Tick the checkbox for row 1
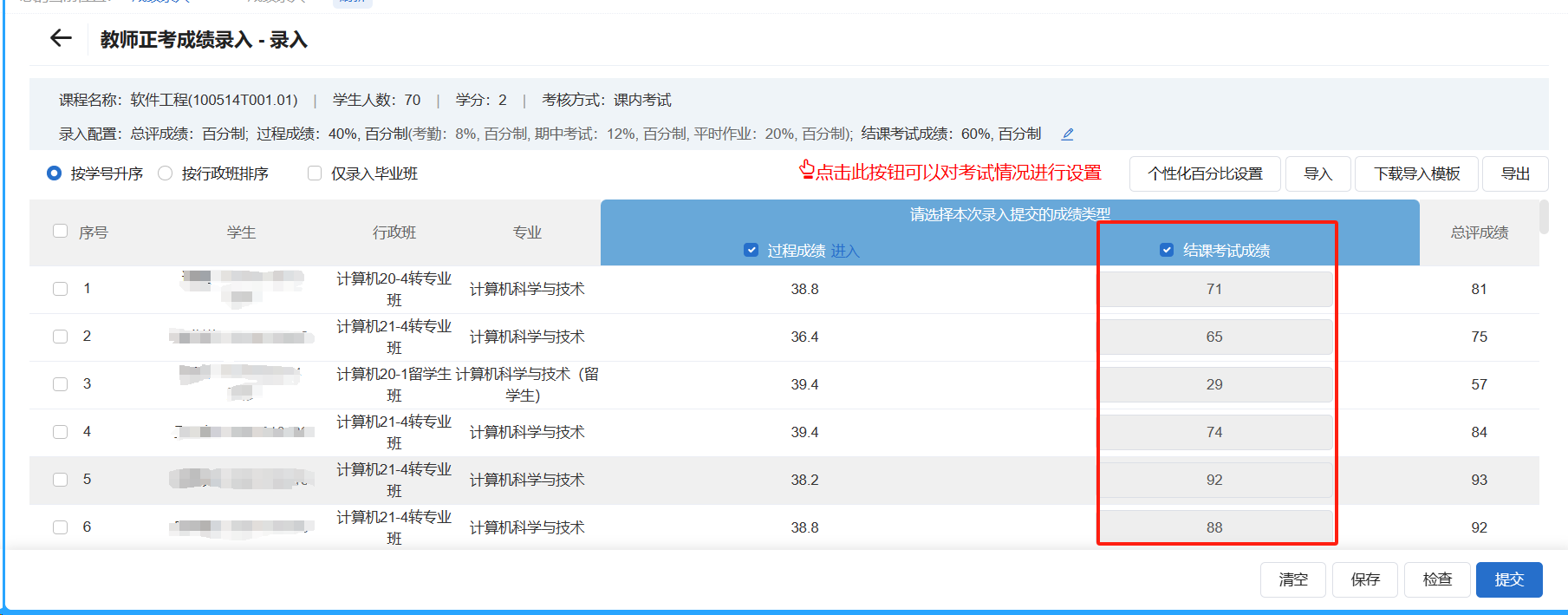 (x=60, y=289)
